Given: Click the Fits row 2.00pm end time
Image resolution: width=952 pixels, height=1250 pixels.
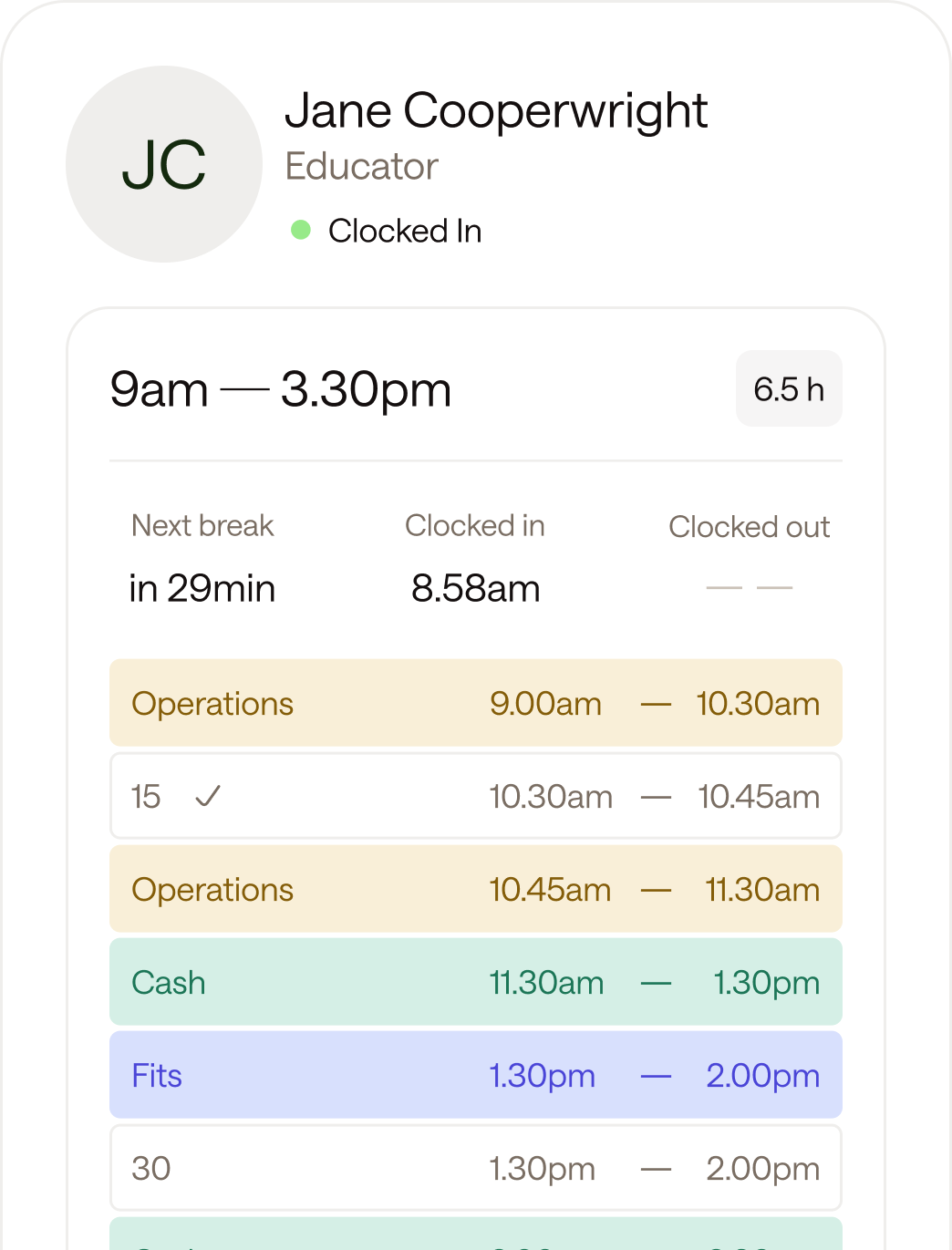Looking at the screenshot, I should (x=762, y=1076).
